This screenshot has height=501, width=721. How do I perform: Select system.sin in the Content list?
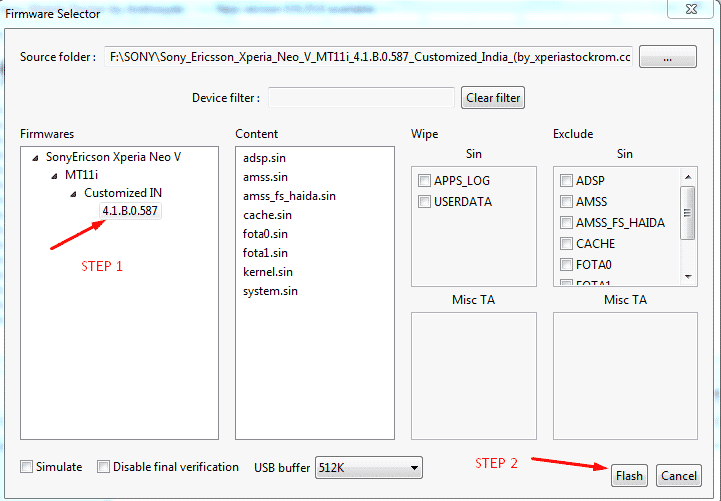[x=270, y=291]
